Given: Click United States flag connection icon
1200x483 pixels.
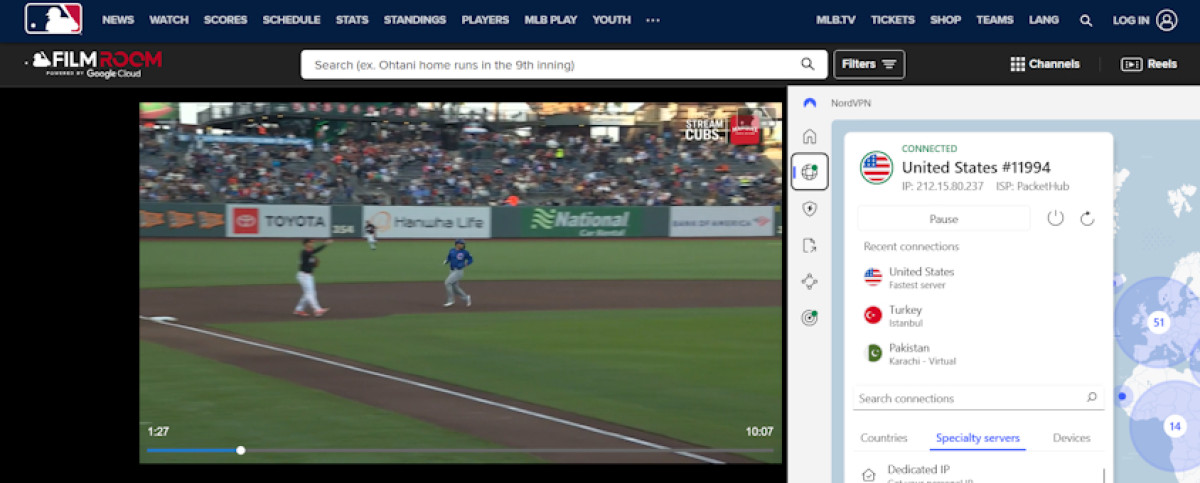Looking at the screenshot, I should click(x=876, y=168).
